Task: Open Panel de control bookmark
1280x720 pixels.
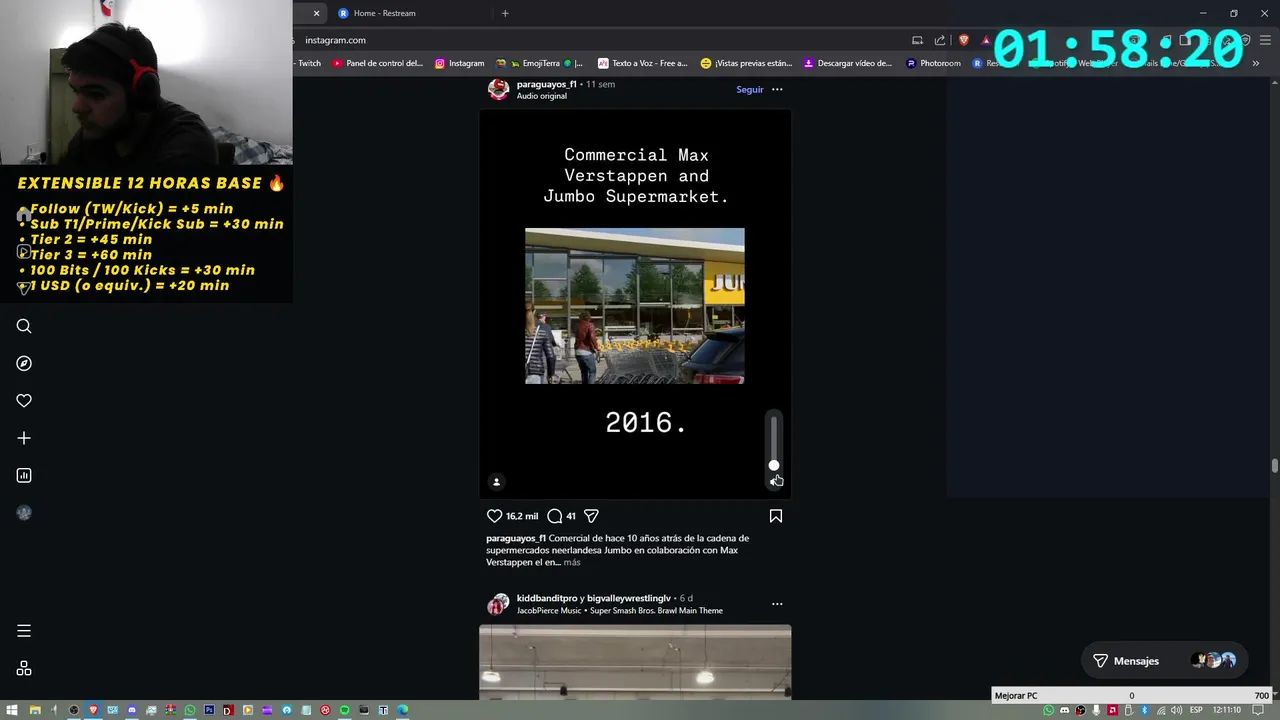Action: coord(378,63)
